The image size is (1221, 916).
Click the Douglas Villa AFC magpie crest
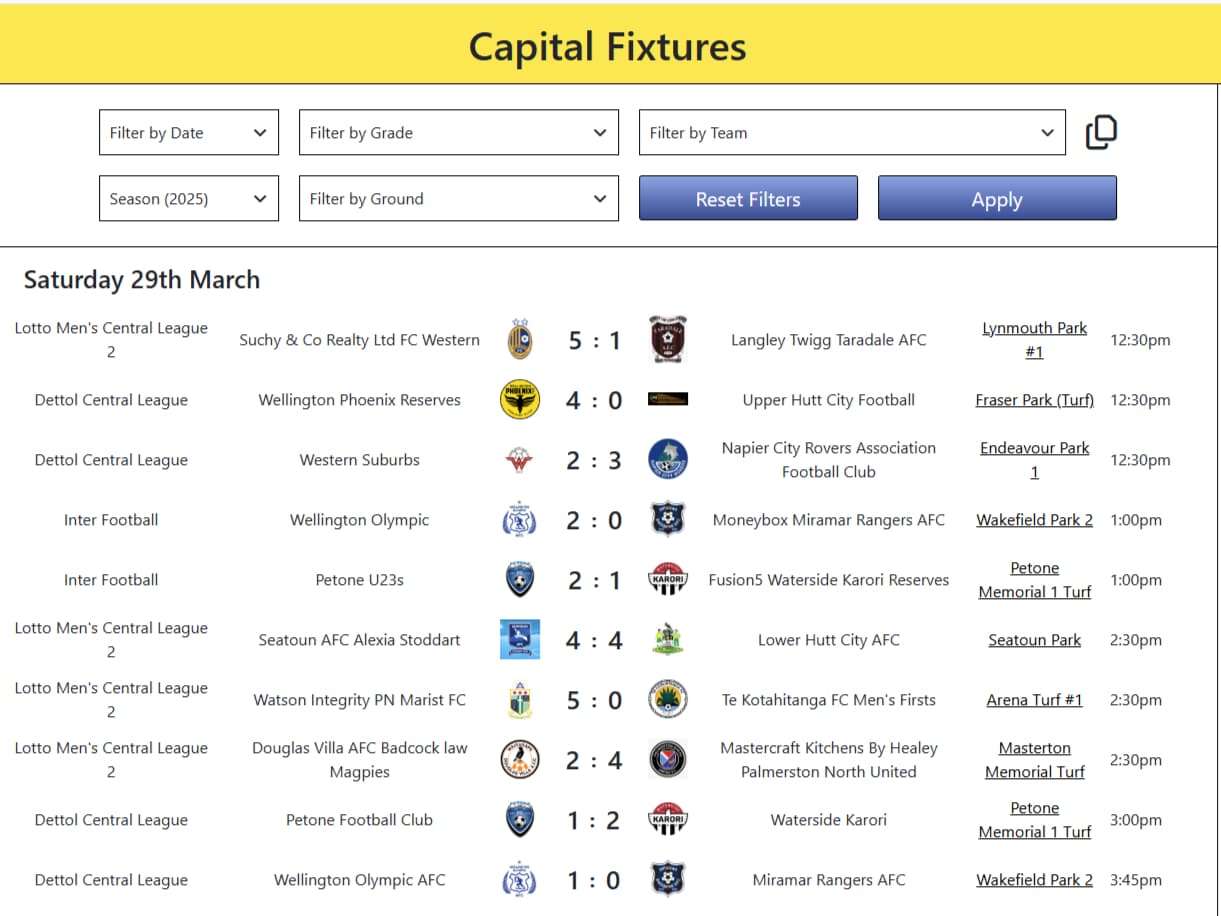click(519, 760)
